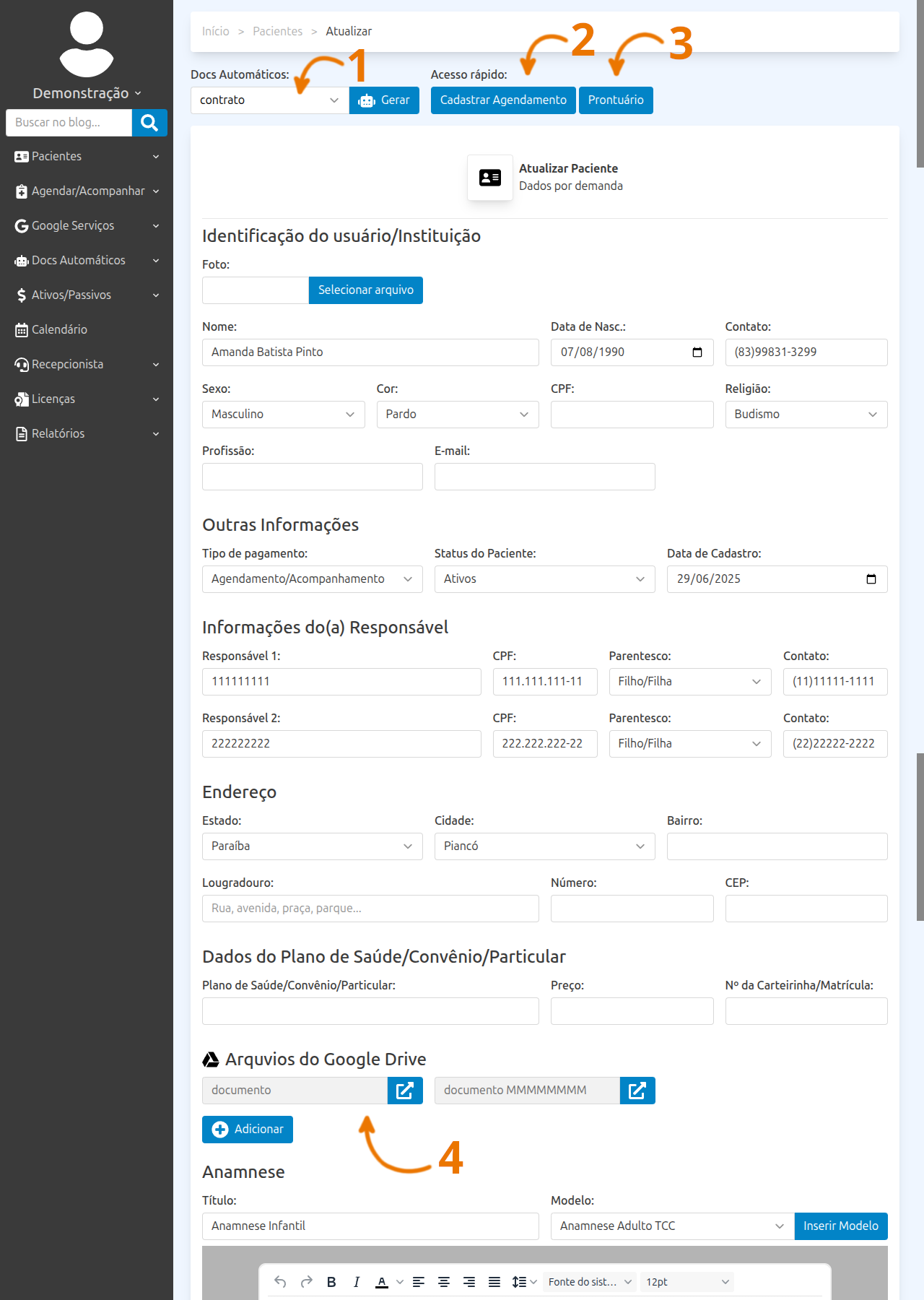Open first Google Drive documento external link
The image size is (924, 1300).
(x=405, y=1091)
